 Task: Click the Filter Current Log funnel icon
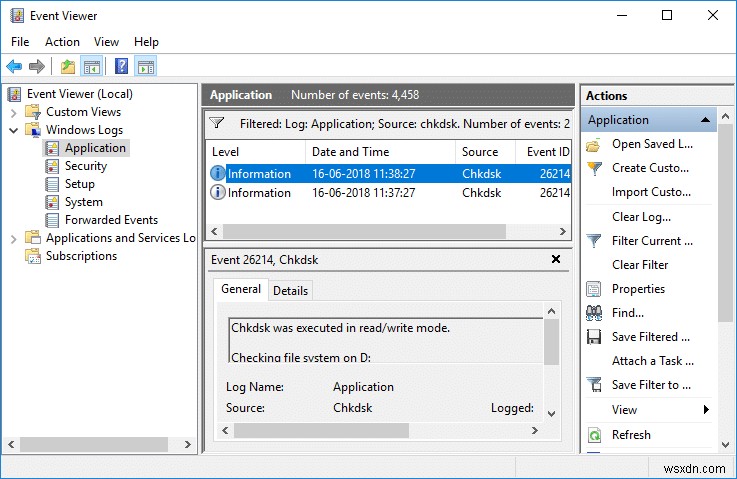coord(594,241)
